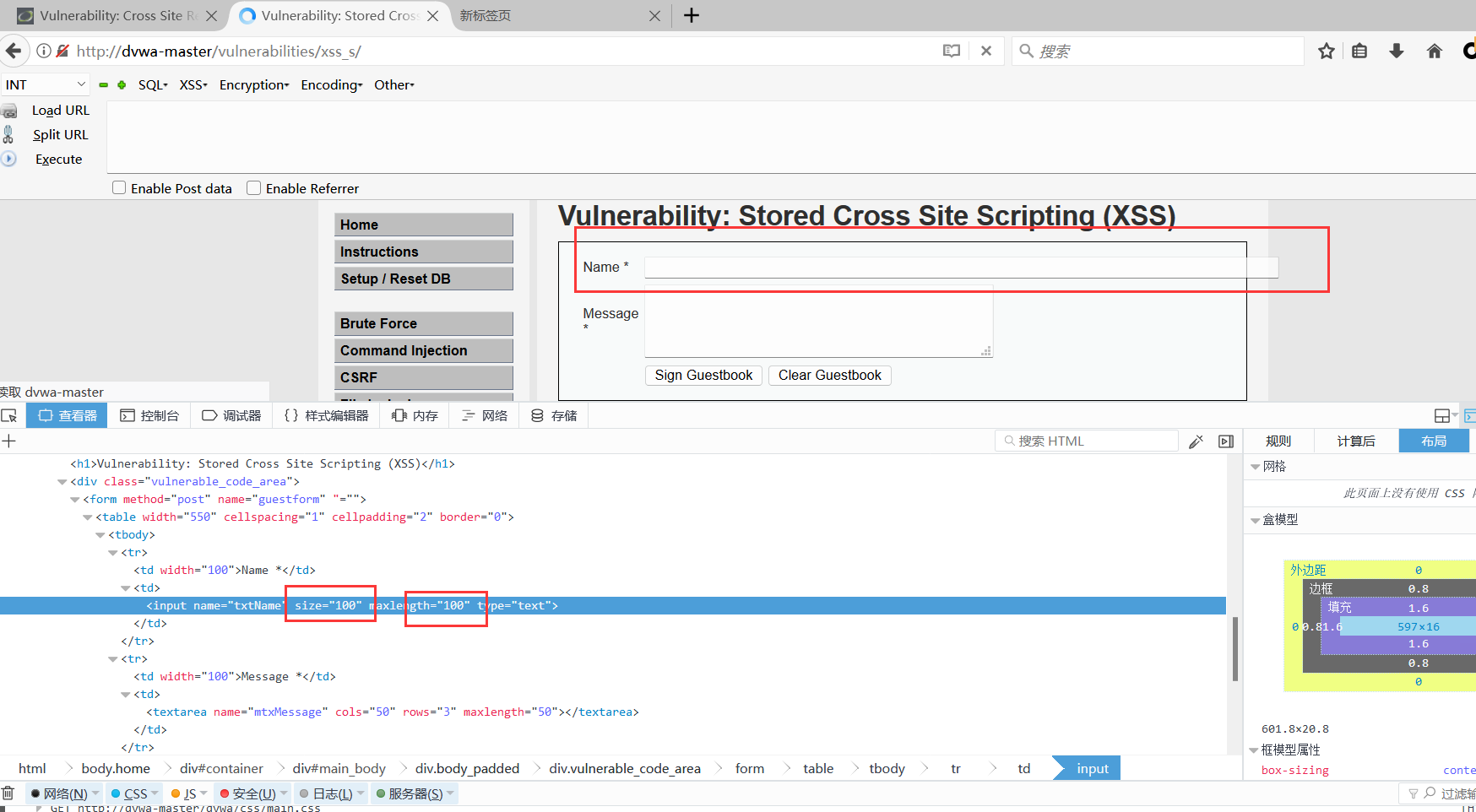The image size is (1476, 812).
Task: Select the node picker tool in DevTools
Action: [x=10, y=415]
